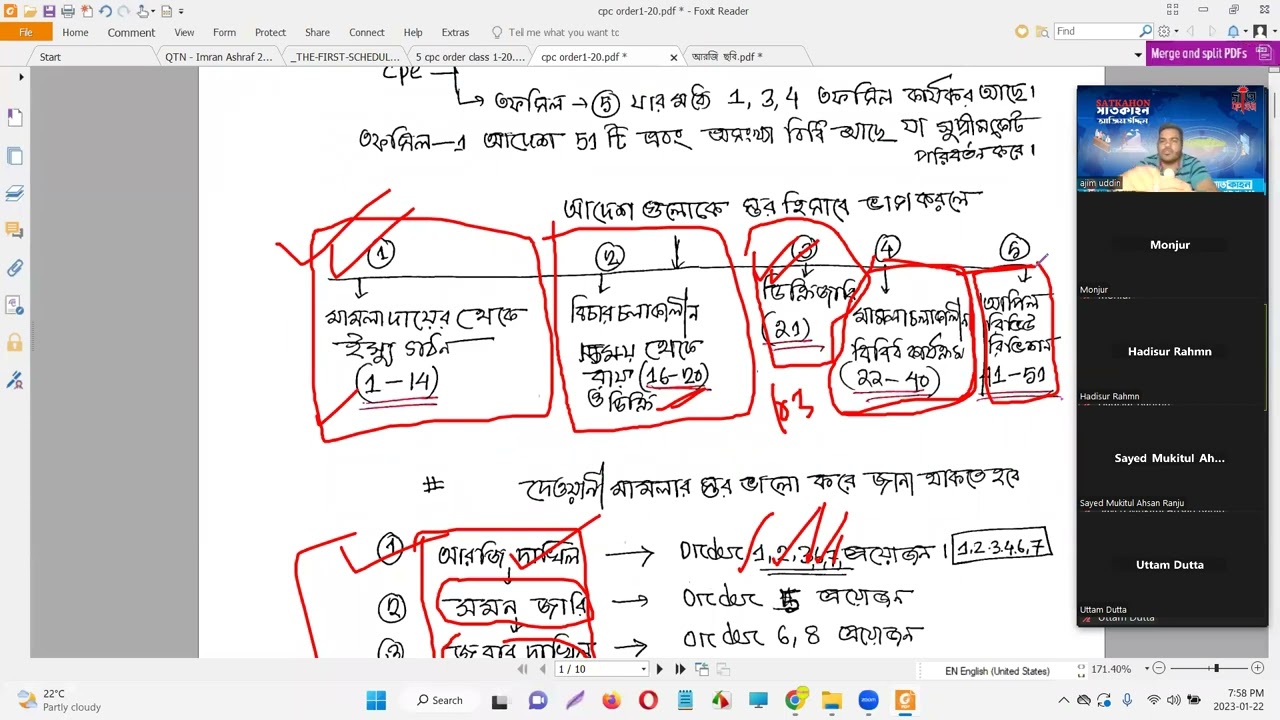1280x720 pixels.
Task: Expand the settings gear dropdown near Find
Action: click(1175, 32)
